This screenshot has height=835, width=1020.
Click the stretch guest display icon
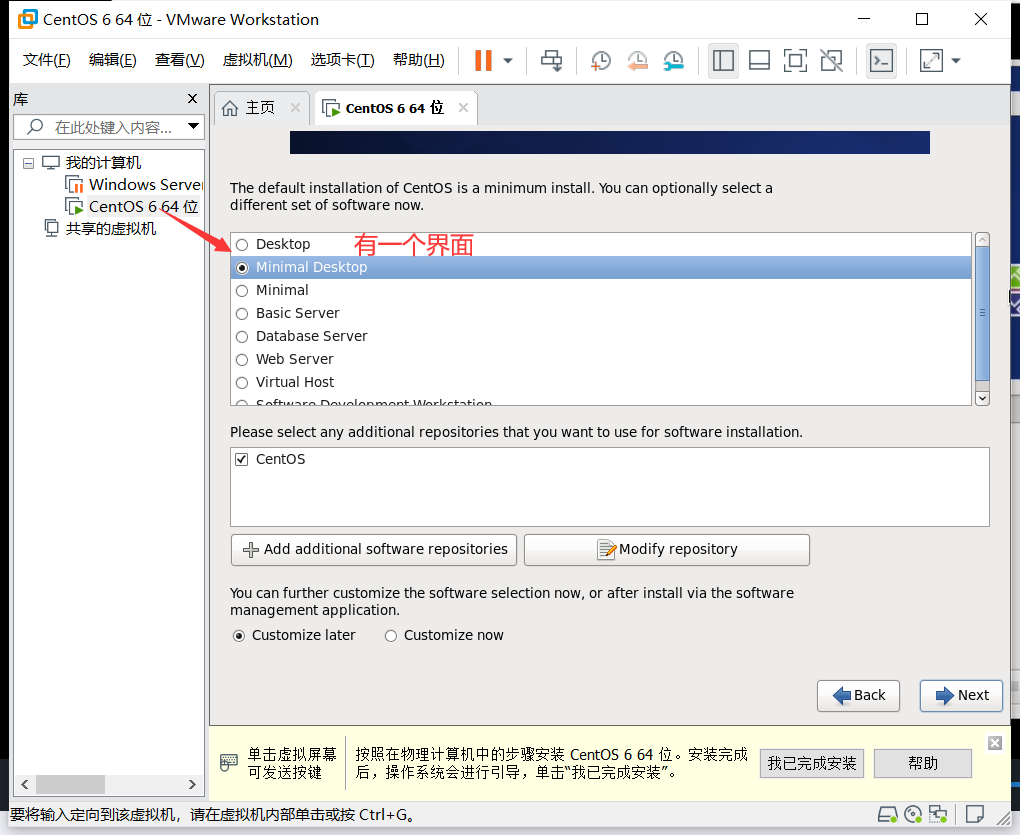click(931, 60)
